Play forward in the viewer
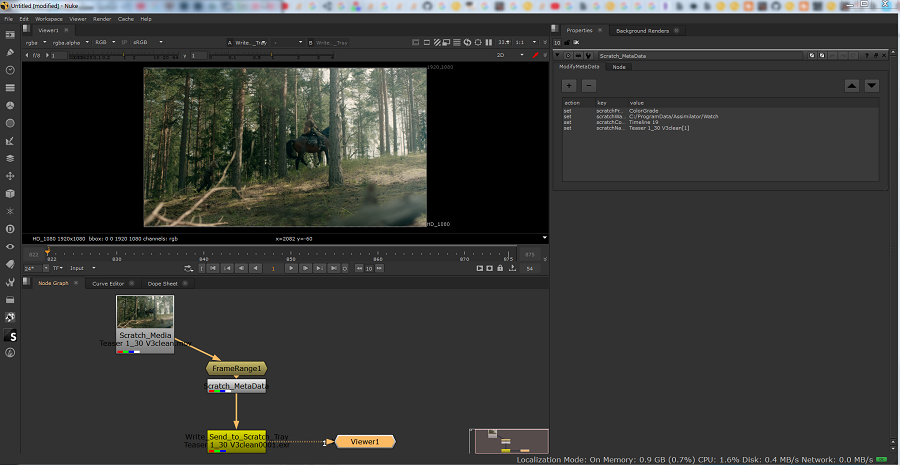The image size is (900, 465). [291, 268]
